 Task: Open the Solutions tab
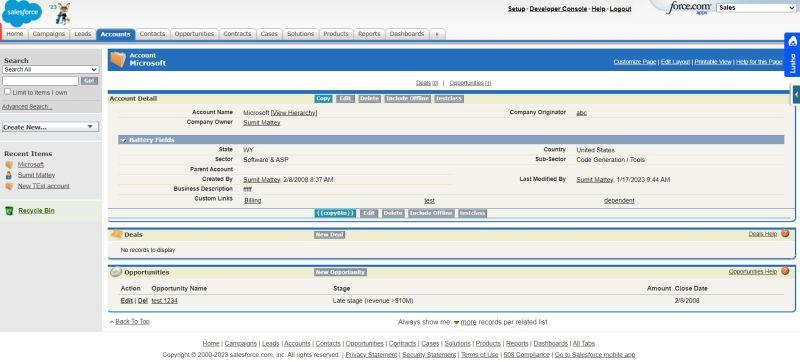coord(301,34)
